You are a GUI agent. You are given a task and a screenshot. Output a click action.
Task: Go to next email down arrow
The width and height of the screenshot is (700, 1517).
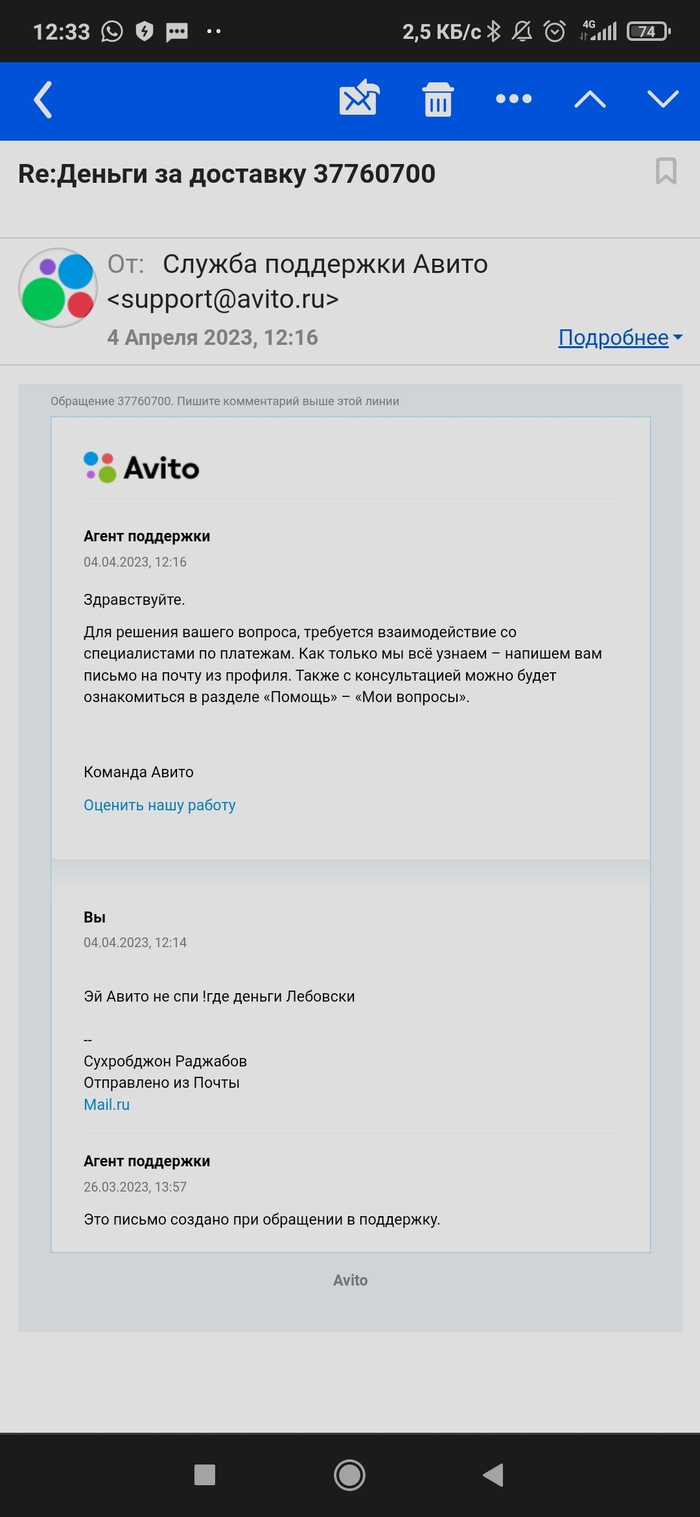tap(663, 99)
